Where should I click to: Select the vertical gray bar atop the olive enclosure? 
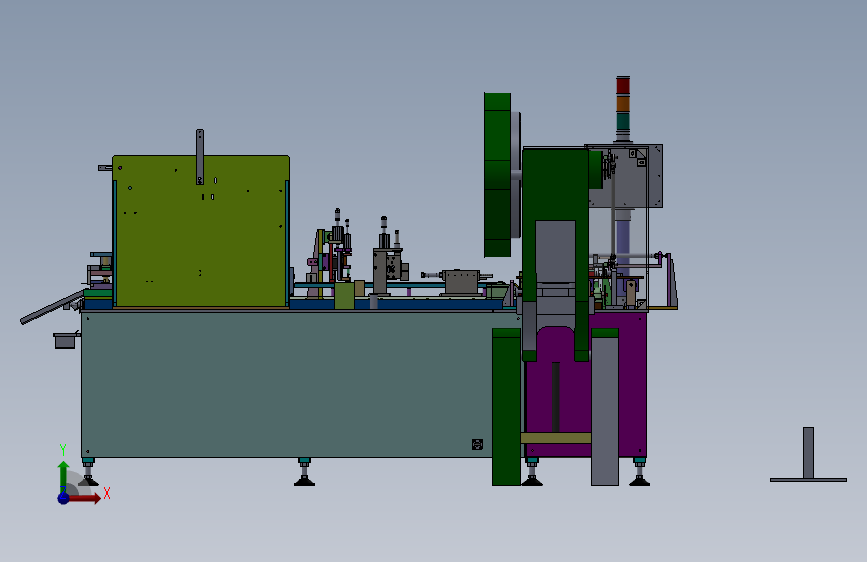coord(200,157)
